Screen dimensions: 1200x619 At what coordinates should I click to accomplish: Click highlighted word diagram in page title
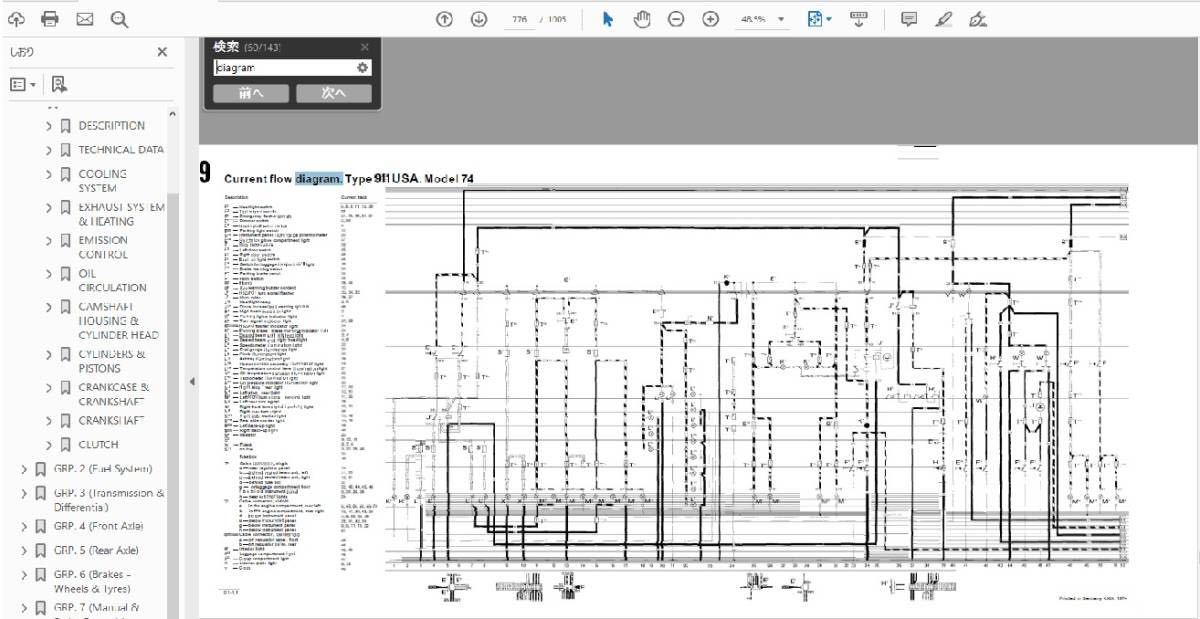[x=318, y=178]
